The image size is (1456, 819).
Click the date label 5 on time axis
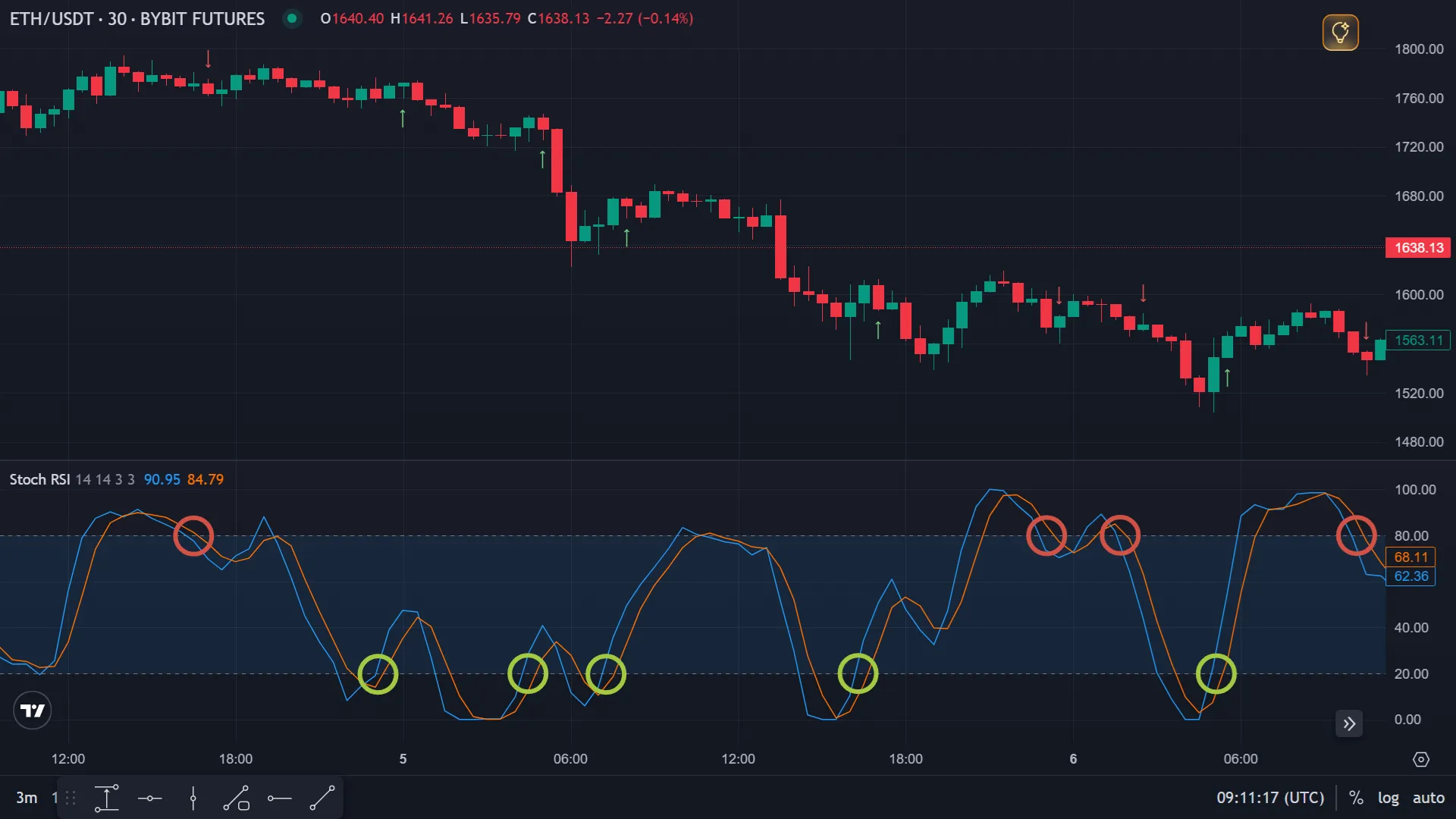[403, 759]
